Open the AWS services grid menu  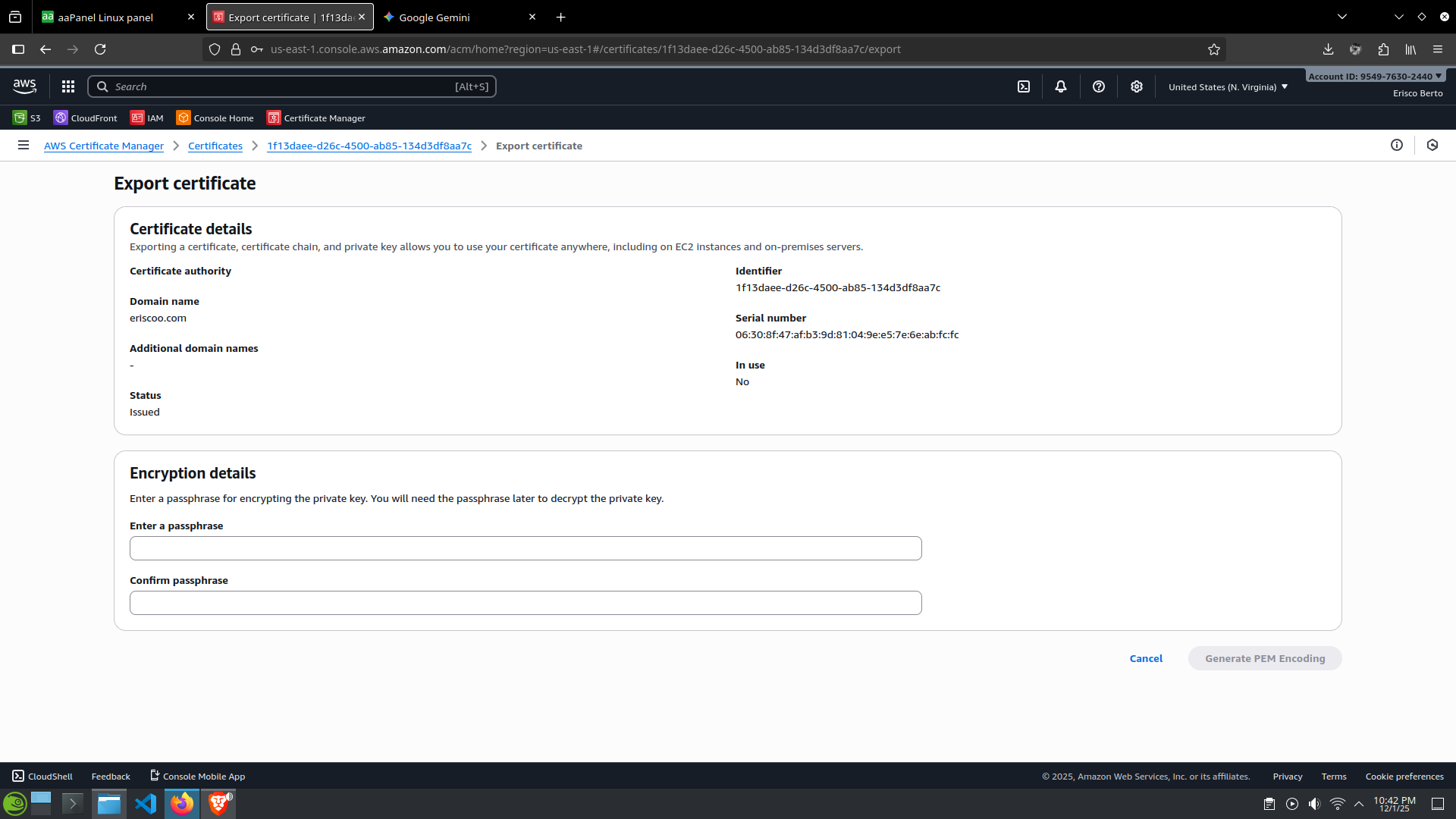coord(68,86)
